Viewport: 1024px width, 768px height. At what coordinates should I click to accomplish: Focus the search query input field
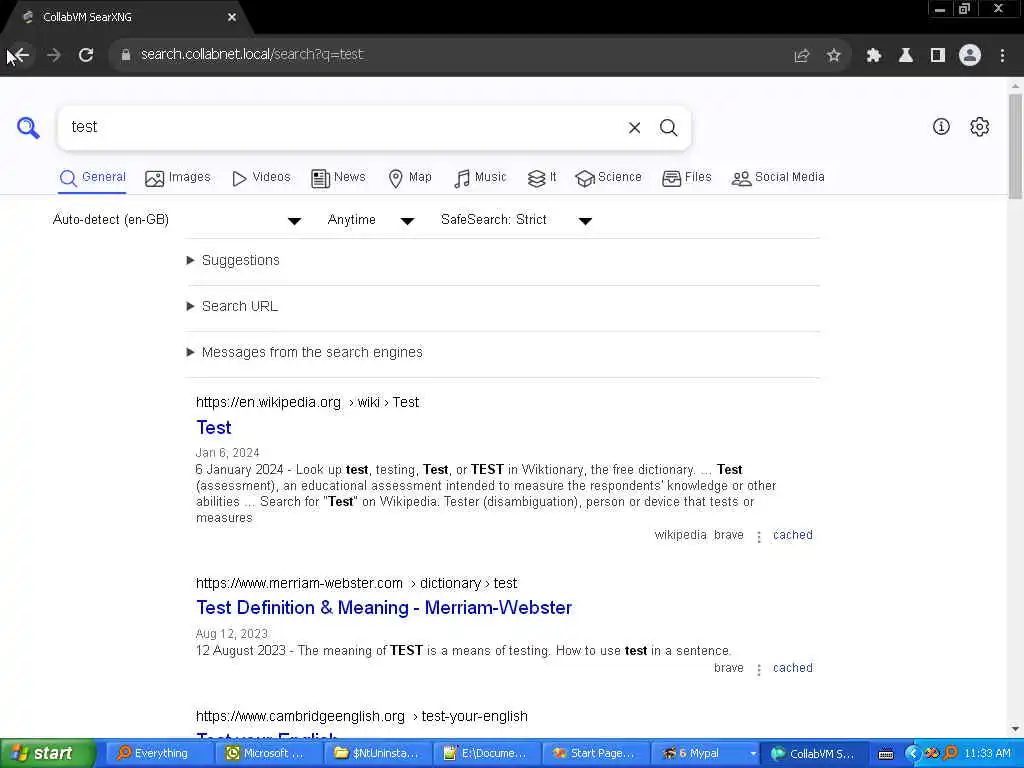[343, 127]
